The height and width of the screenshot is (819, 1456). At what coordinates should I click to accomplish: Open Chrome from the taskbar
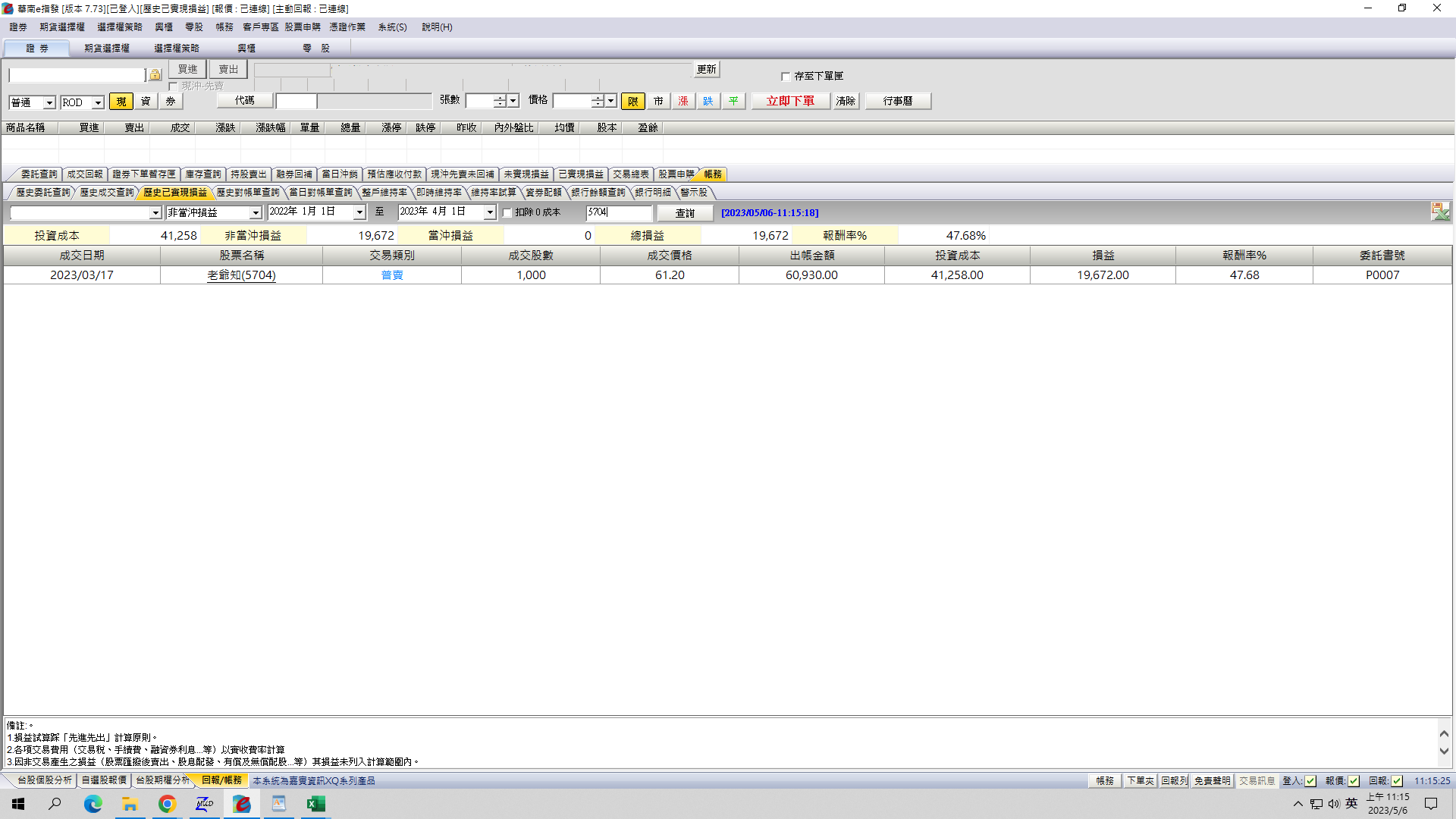pos(167,804)
